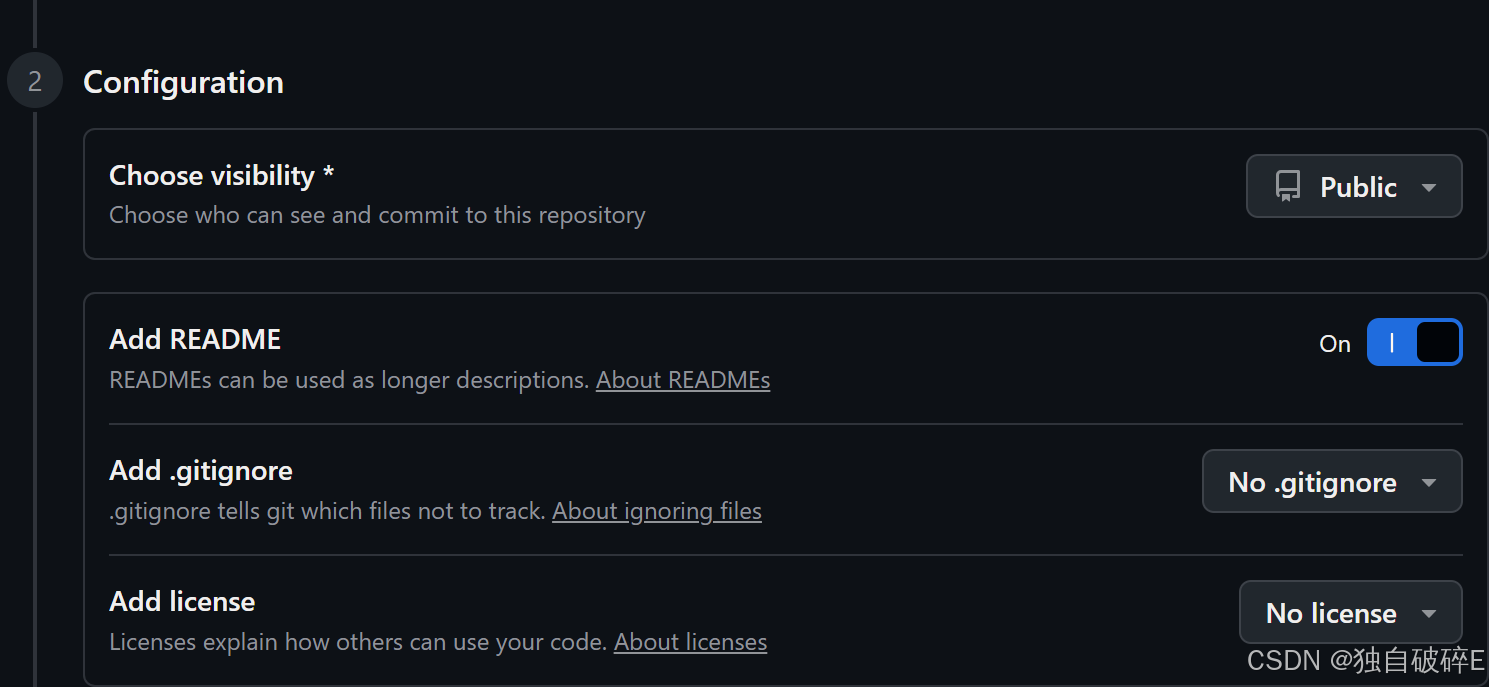This screenshot has height=687, width=1489.
Task: Open the About READMEs link
Action: click(683, 380)
